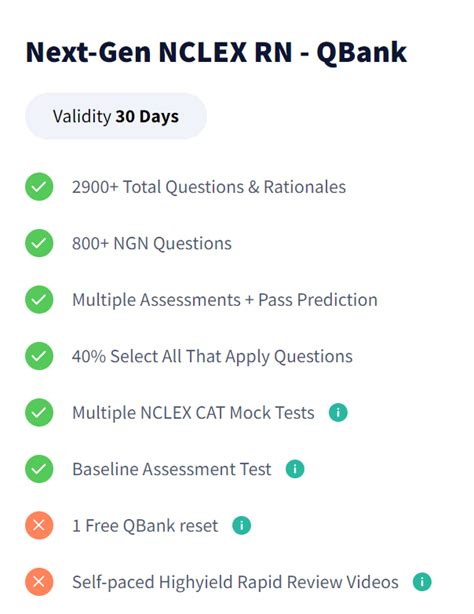Viewport: 474px width, 614px height.
Task: Click green check icon next to Baseline Assessment Test
Action: pos(39,469)
